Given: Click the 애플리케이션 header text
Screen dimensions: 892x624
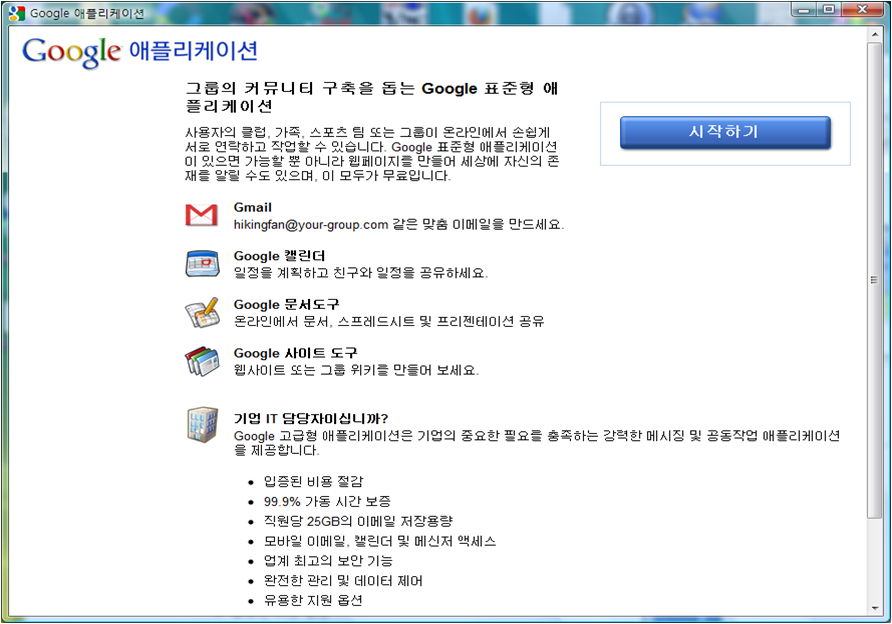Looking at the screenshot, I should coord(193,51).
